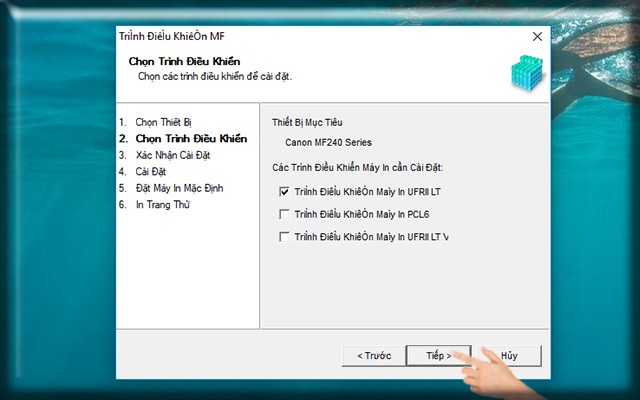Click the Tiếp > next button
The height and width of the screenshot is (400, 640).
click(x=439, y=356)
